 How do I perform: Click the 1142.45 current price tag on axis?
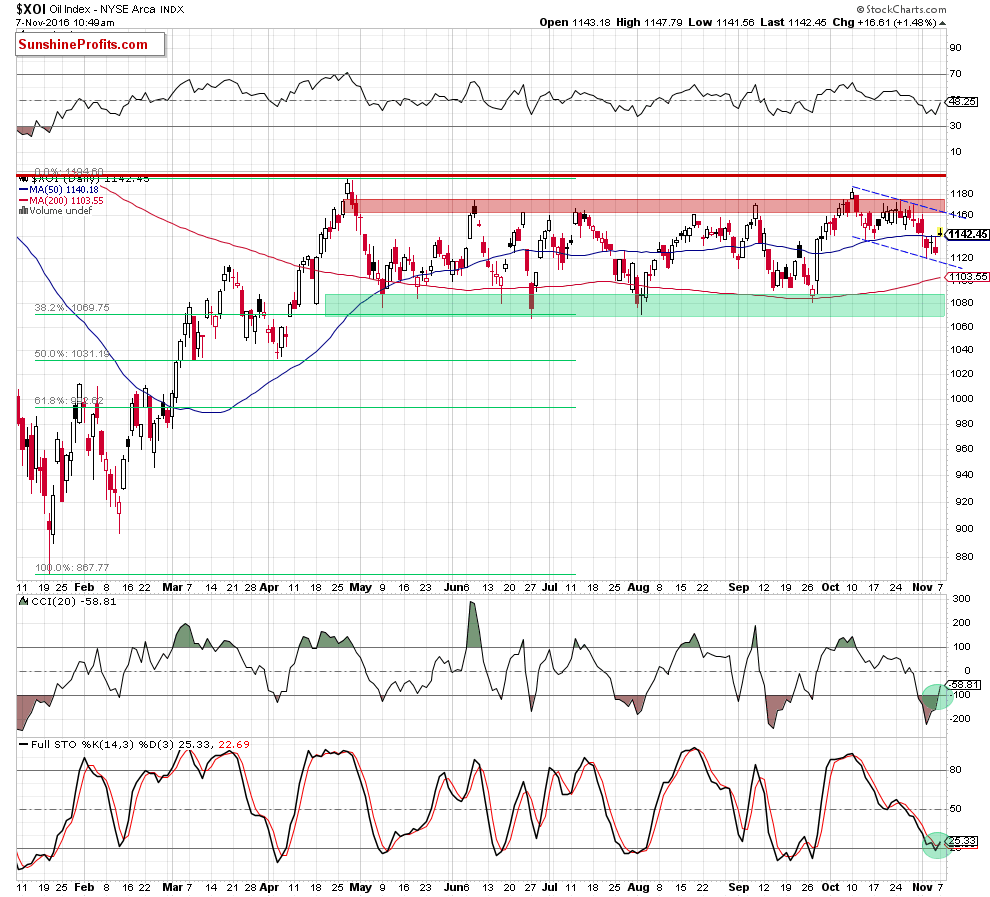[967, 234]
